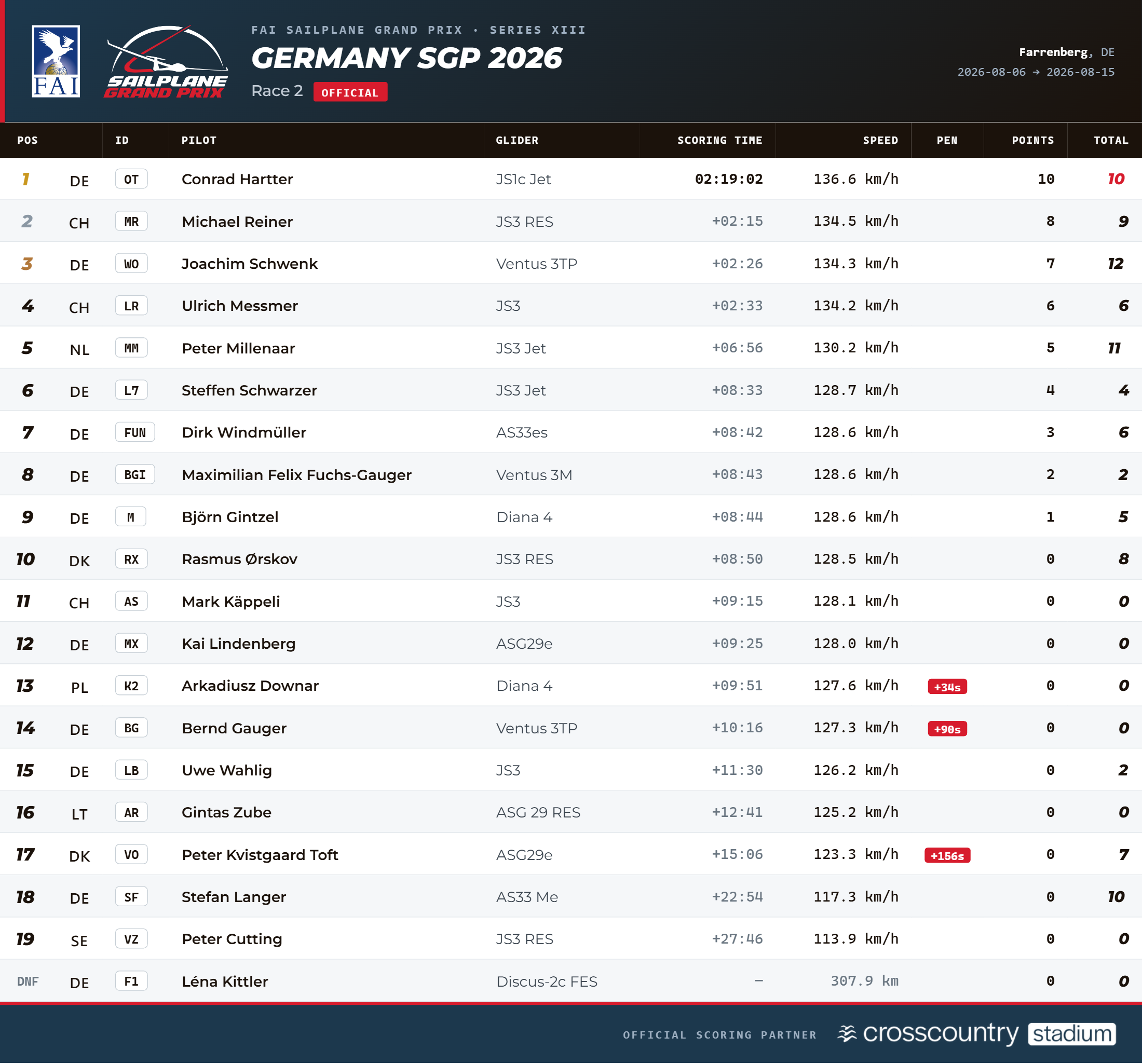Click the AS33 Me glider cell
The image size is (1142, 1064).
coord(527,897)
